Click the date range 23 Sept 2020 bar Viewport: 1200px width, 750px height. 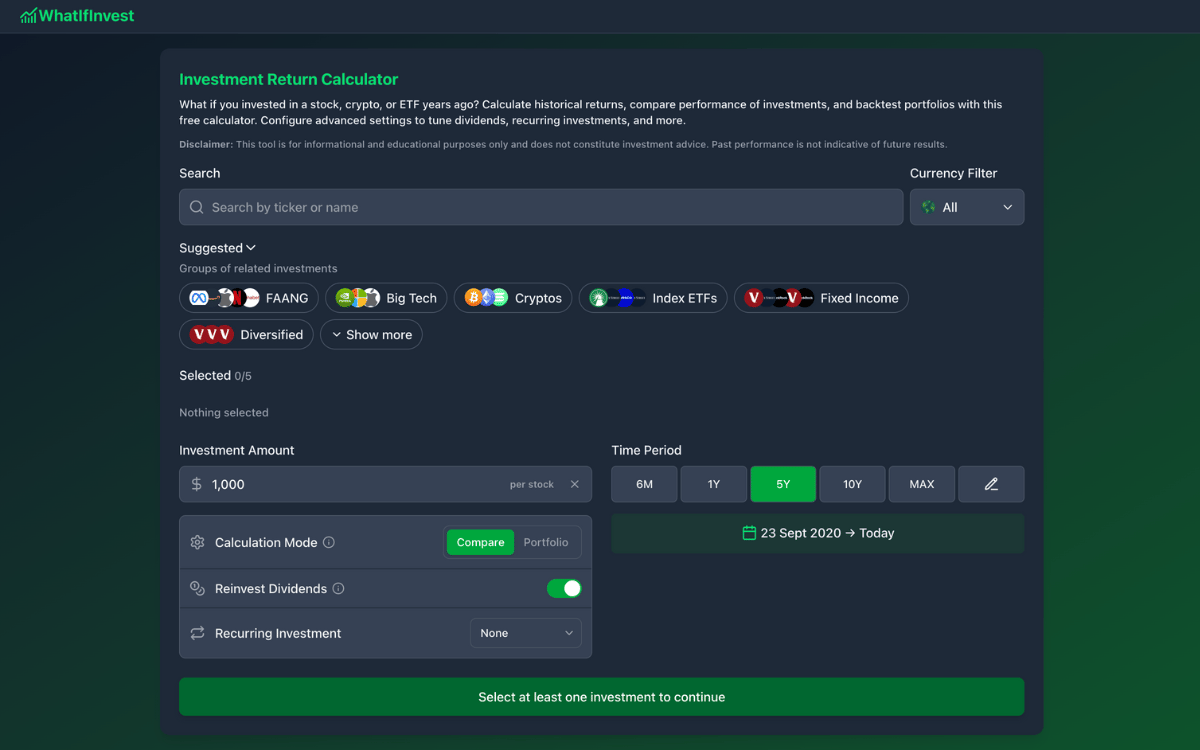click(818, 533)
